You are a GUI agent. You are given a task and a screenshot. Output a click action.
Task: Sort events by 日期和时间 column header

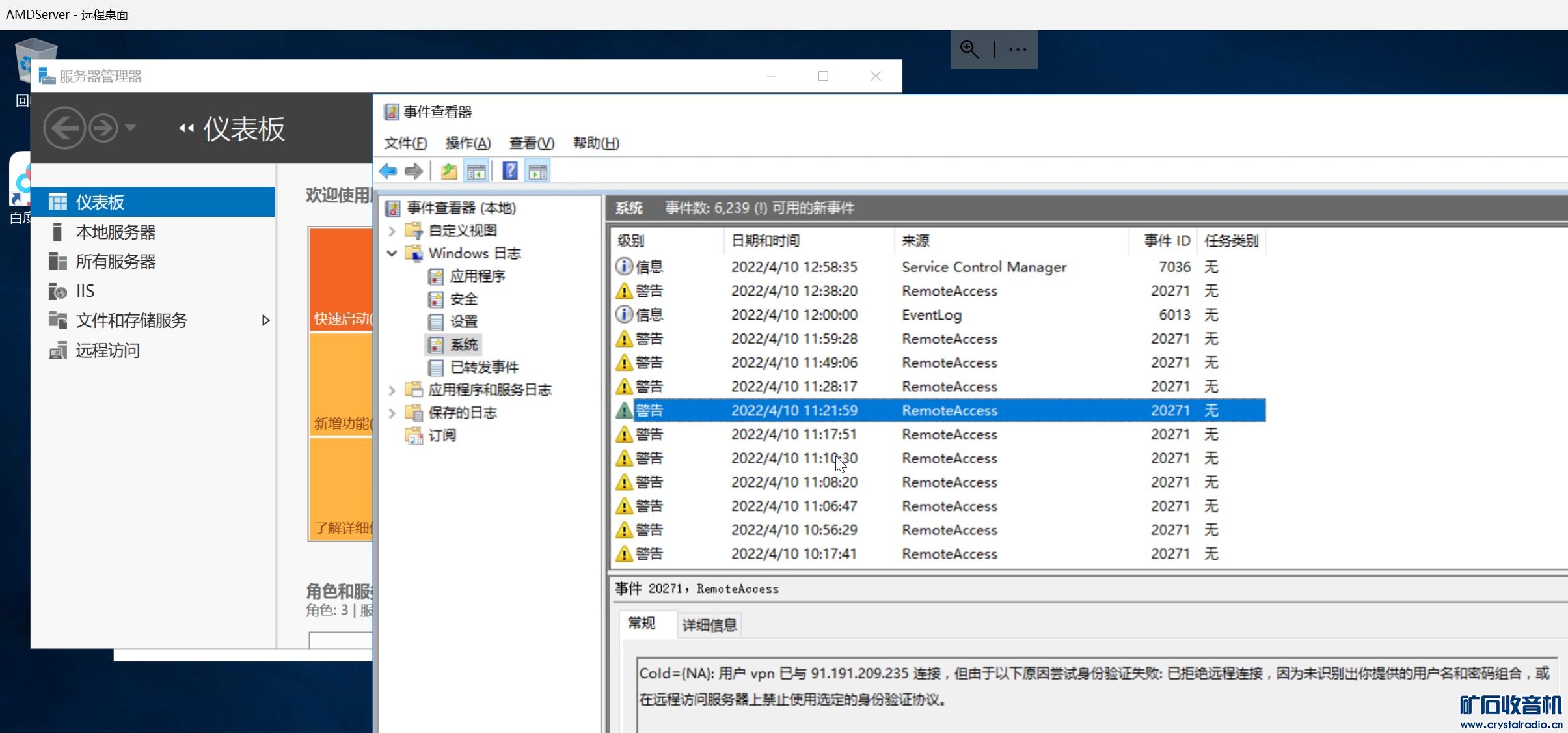pyautogui.click(x=765, y=241)
